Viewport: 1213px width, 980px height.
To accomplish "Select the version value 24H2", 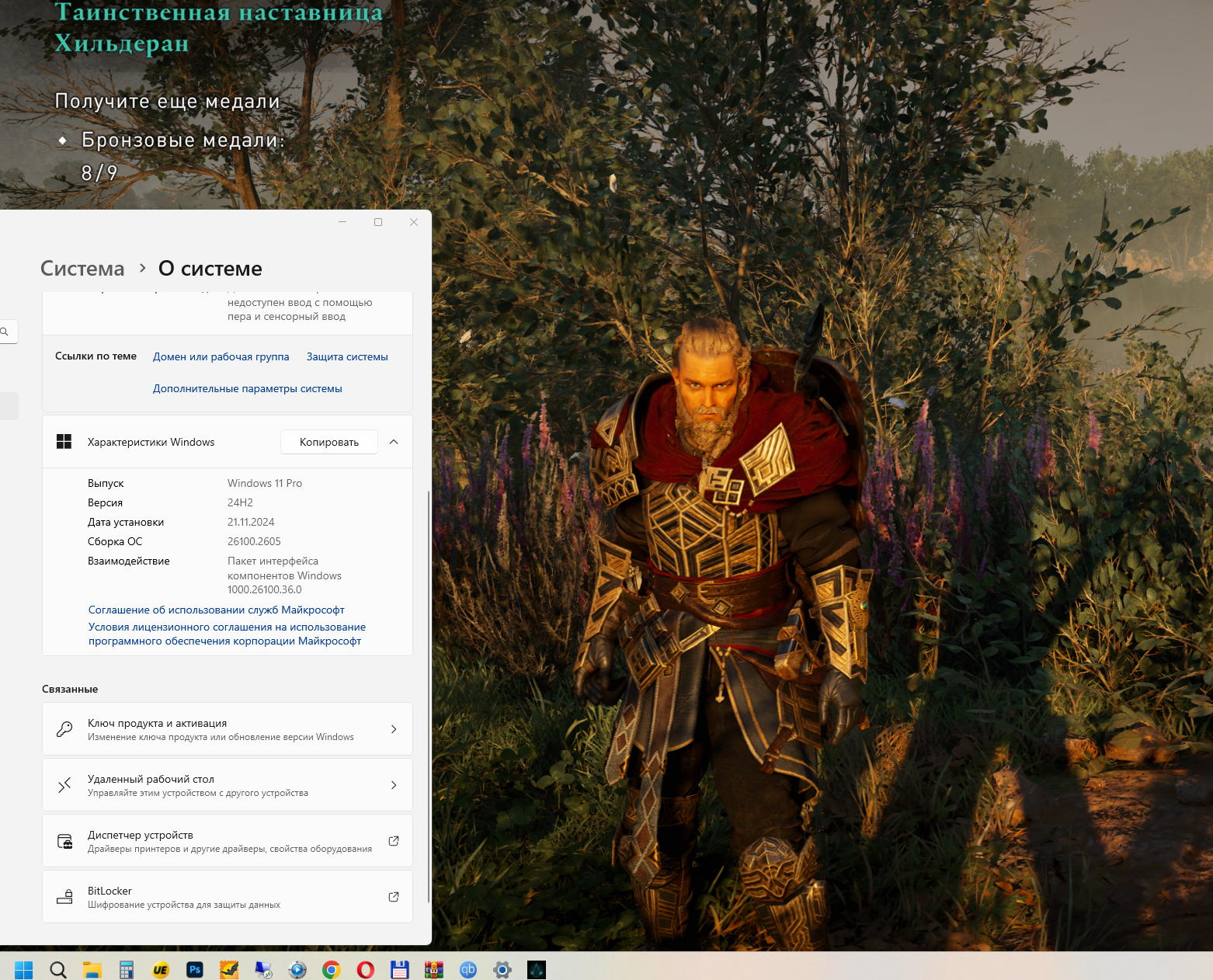I will pos(240,503).
